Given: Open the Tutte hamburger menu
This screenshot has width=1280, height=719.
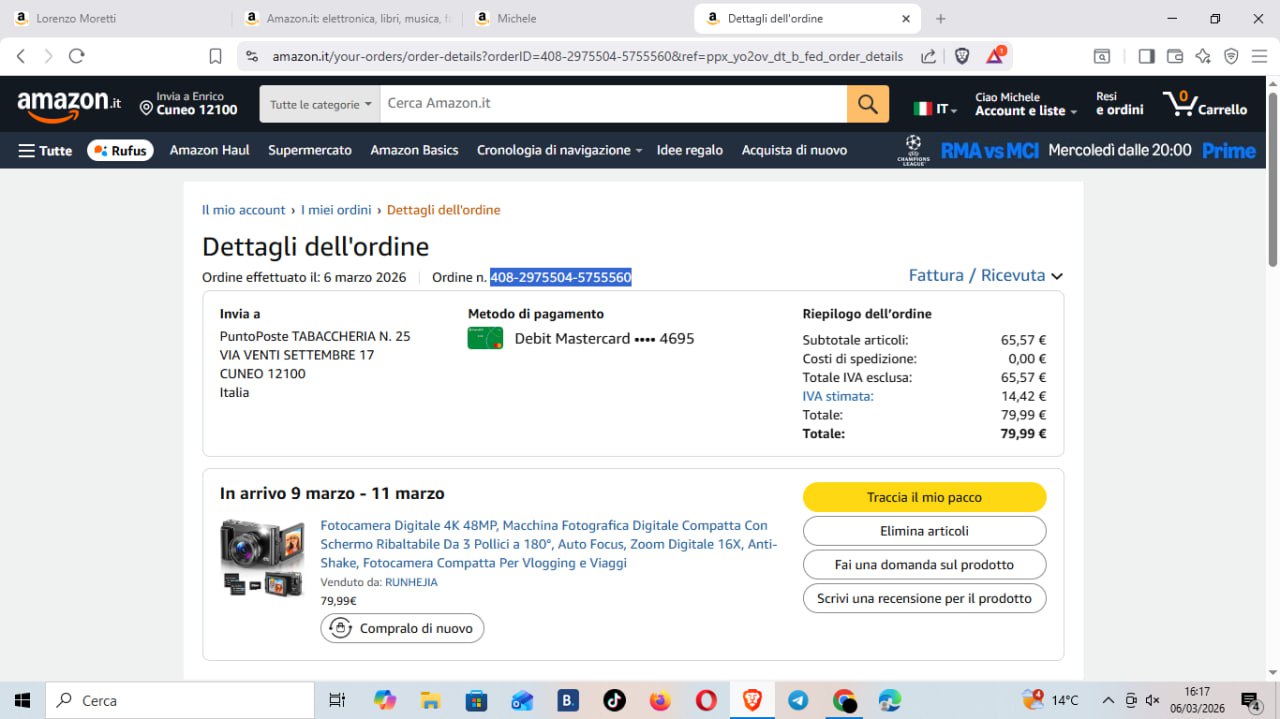Looking at the screenshot, I should (45, 150).
